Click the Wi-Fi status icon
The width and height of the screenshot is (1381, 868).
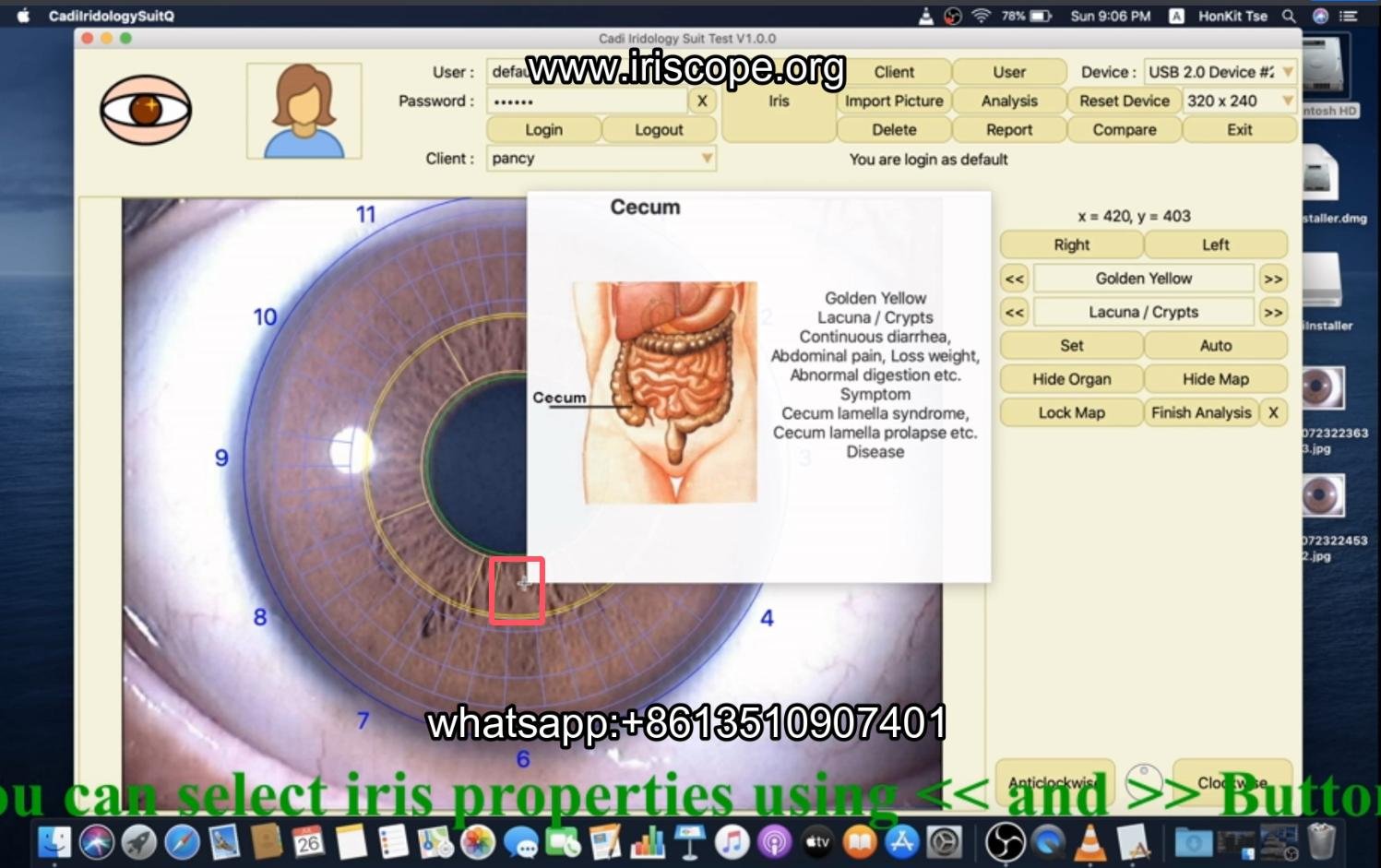tap(981, 16)
